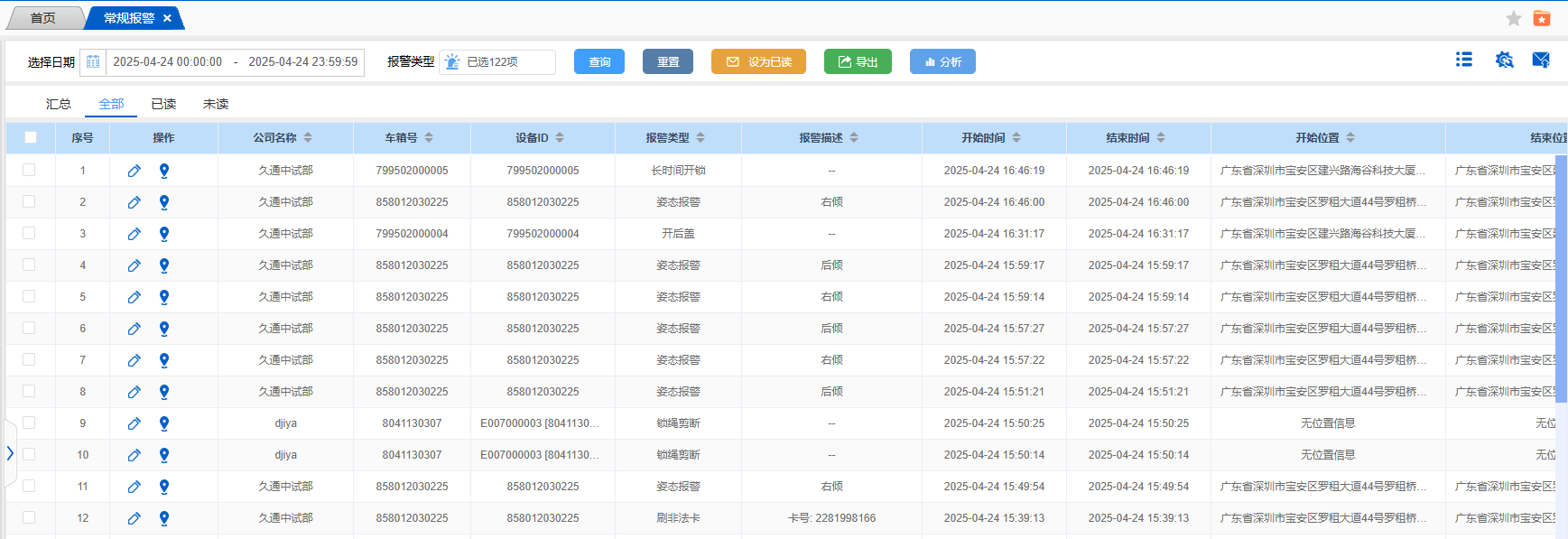Open the 报警类型 dropdown showing 已选122项
This screenshot has width=1568, height=539.
[497, 62]
